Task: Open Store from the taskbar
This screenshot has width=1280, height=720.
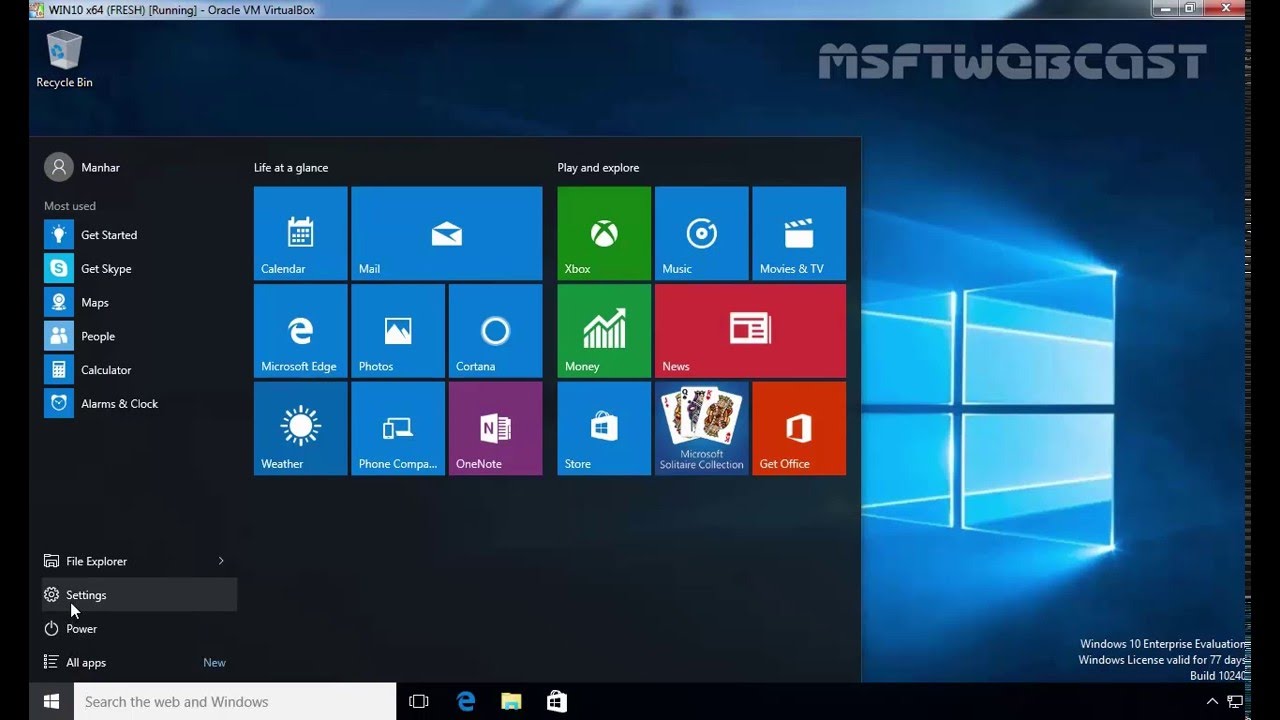Action: pos(557,702)
